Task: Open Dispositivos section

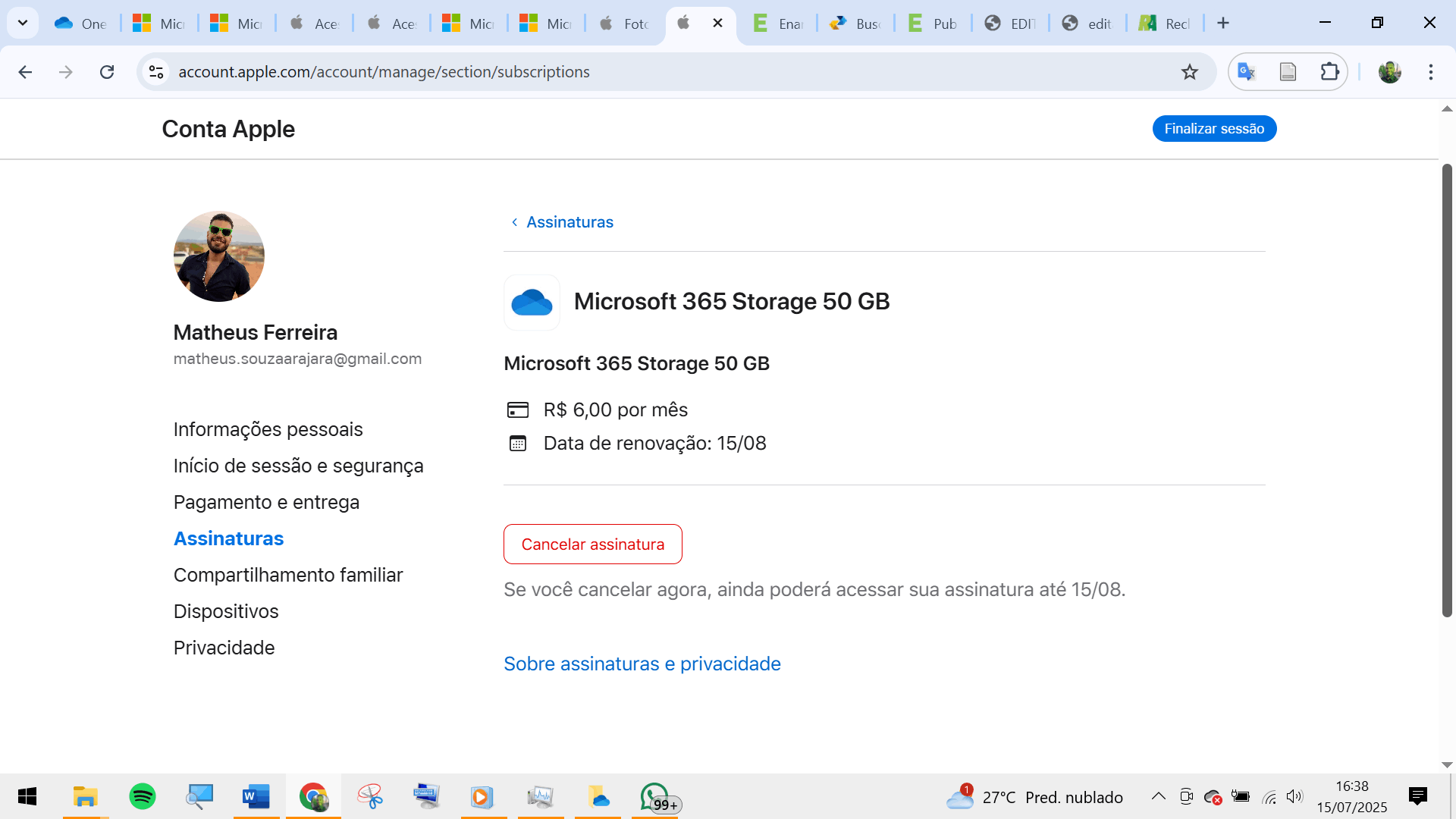Action: point(226,611)
